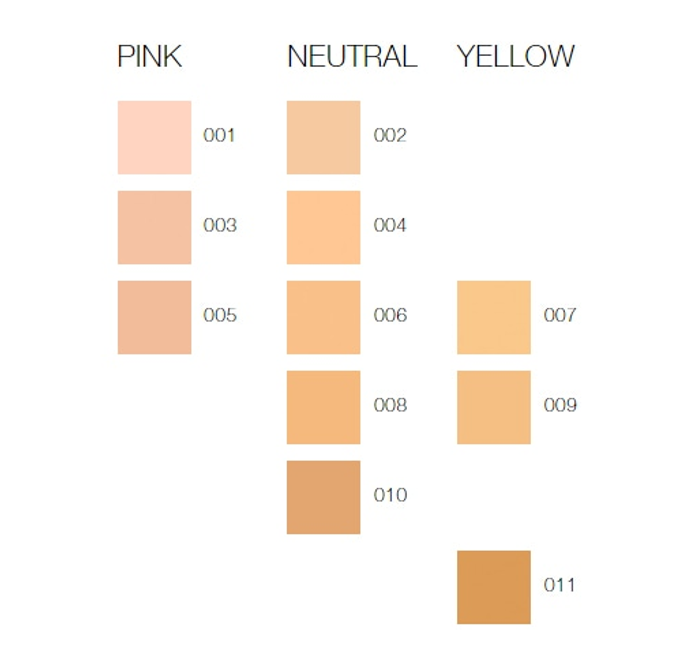Screen dimensions: 698x665
Task: Select the pink 001 shade swatch
Action: (x=154, y=137)
